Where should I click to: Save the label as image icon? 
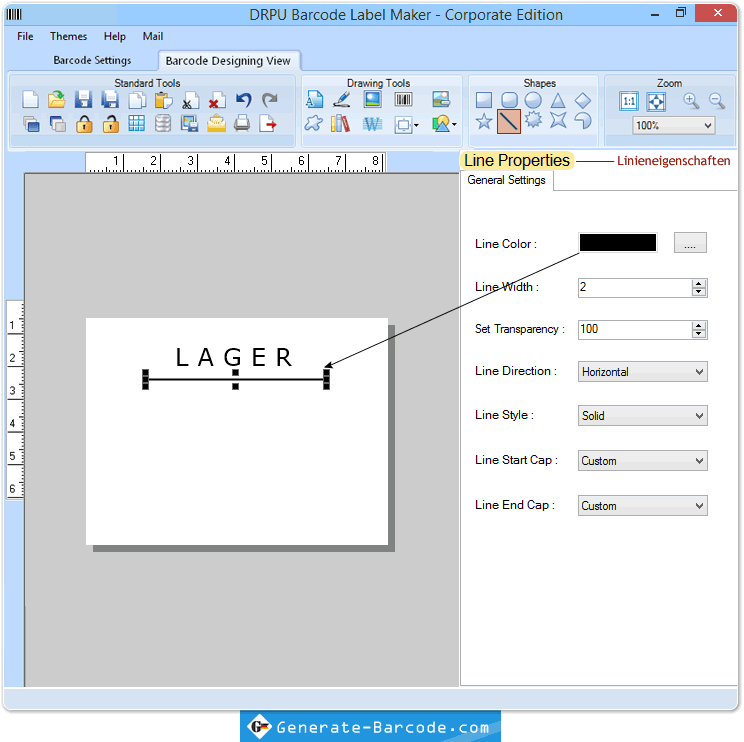click(x=189, y=124)
